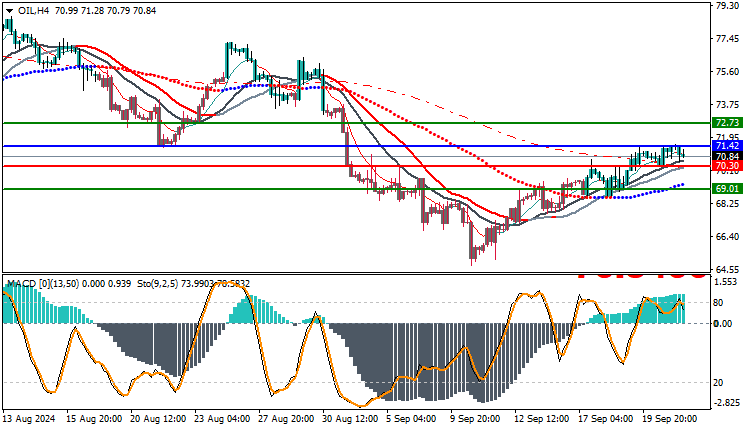Click the -2.825 MACD scale value
750x430 pixels.
coord(727,403)
